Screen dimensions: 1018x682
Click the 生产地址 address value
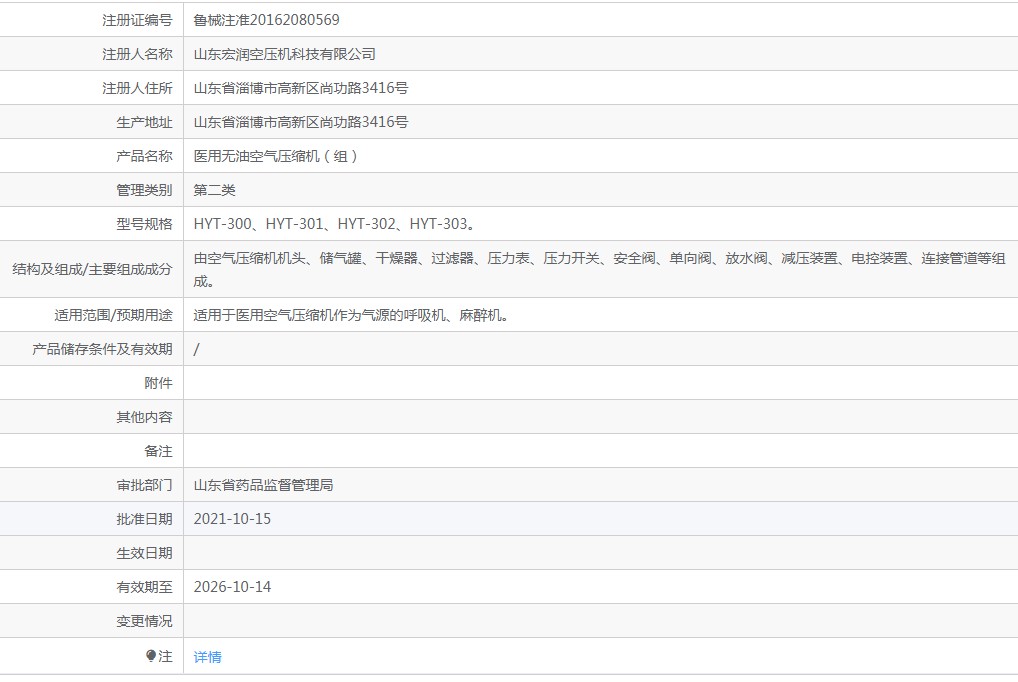(x=301, y=121)
